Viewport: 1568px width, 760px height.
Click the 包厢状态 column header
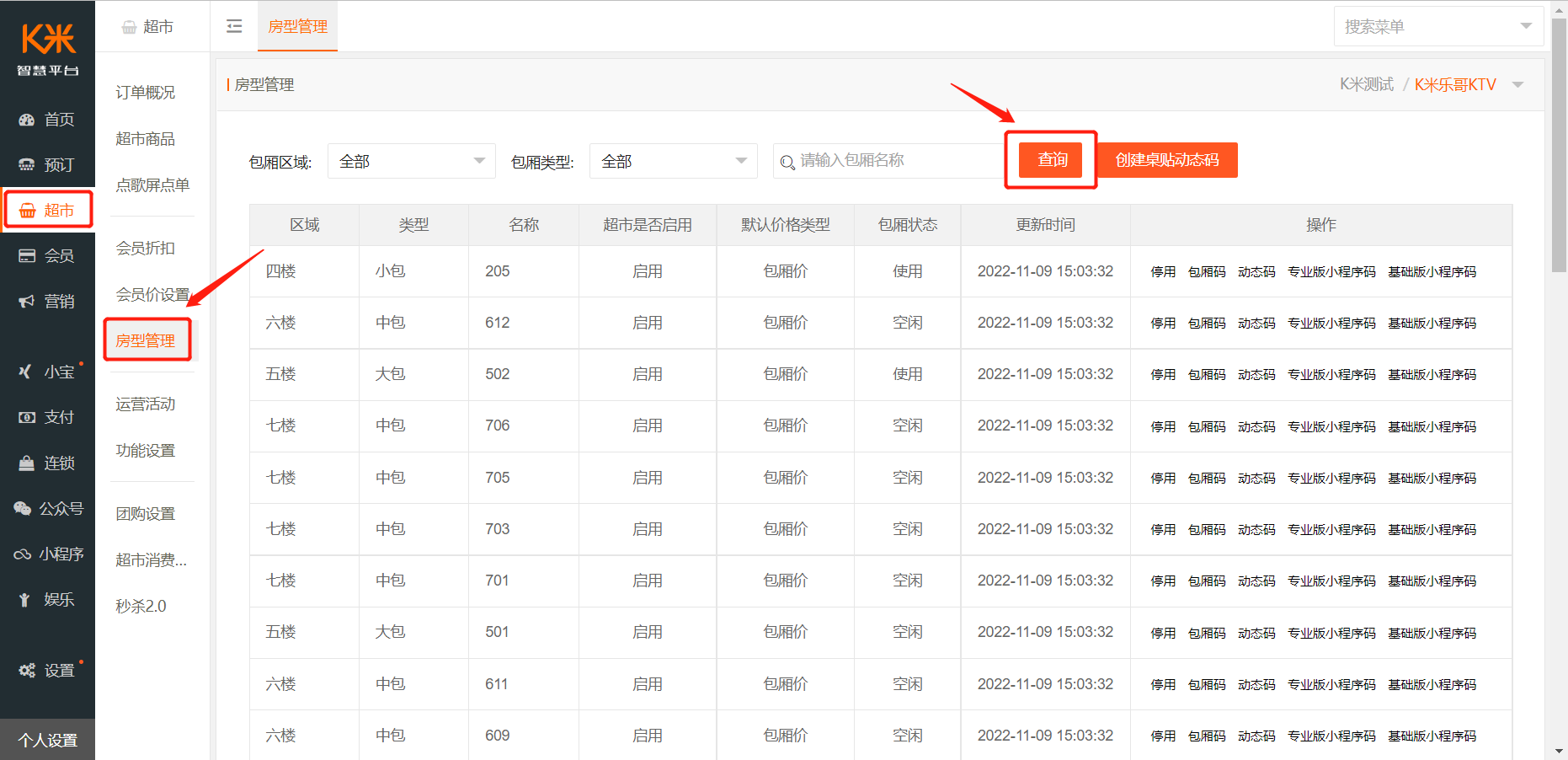click(908, 225)
